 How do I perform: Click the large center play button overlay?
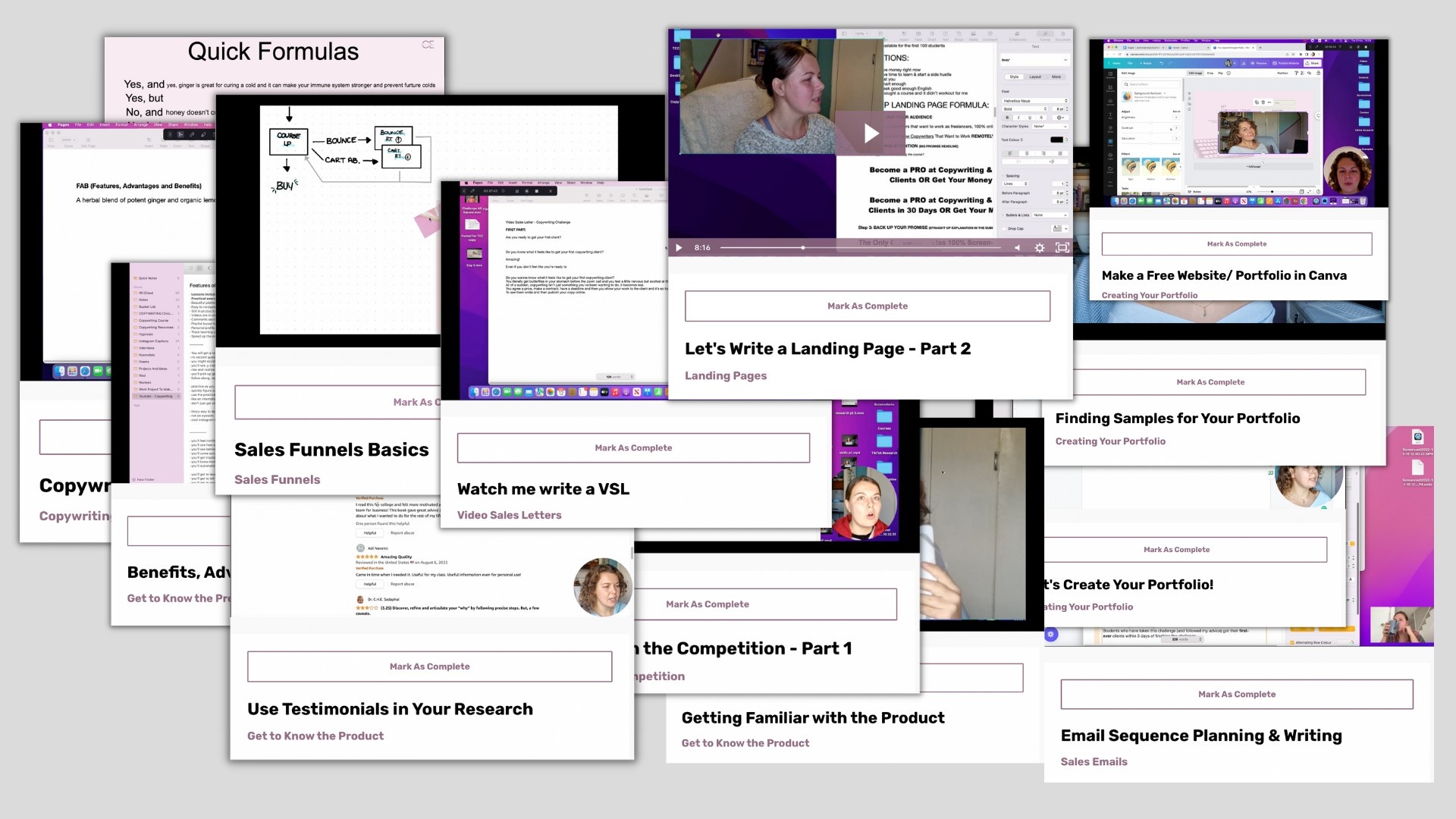tap(870, 133)
